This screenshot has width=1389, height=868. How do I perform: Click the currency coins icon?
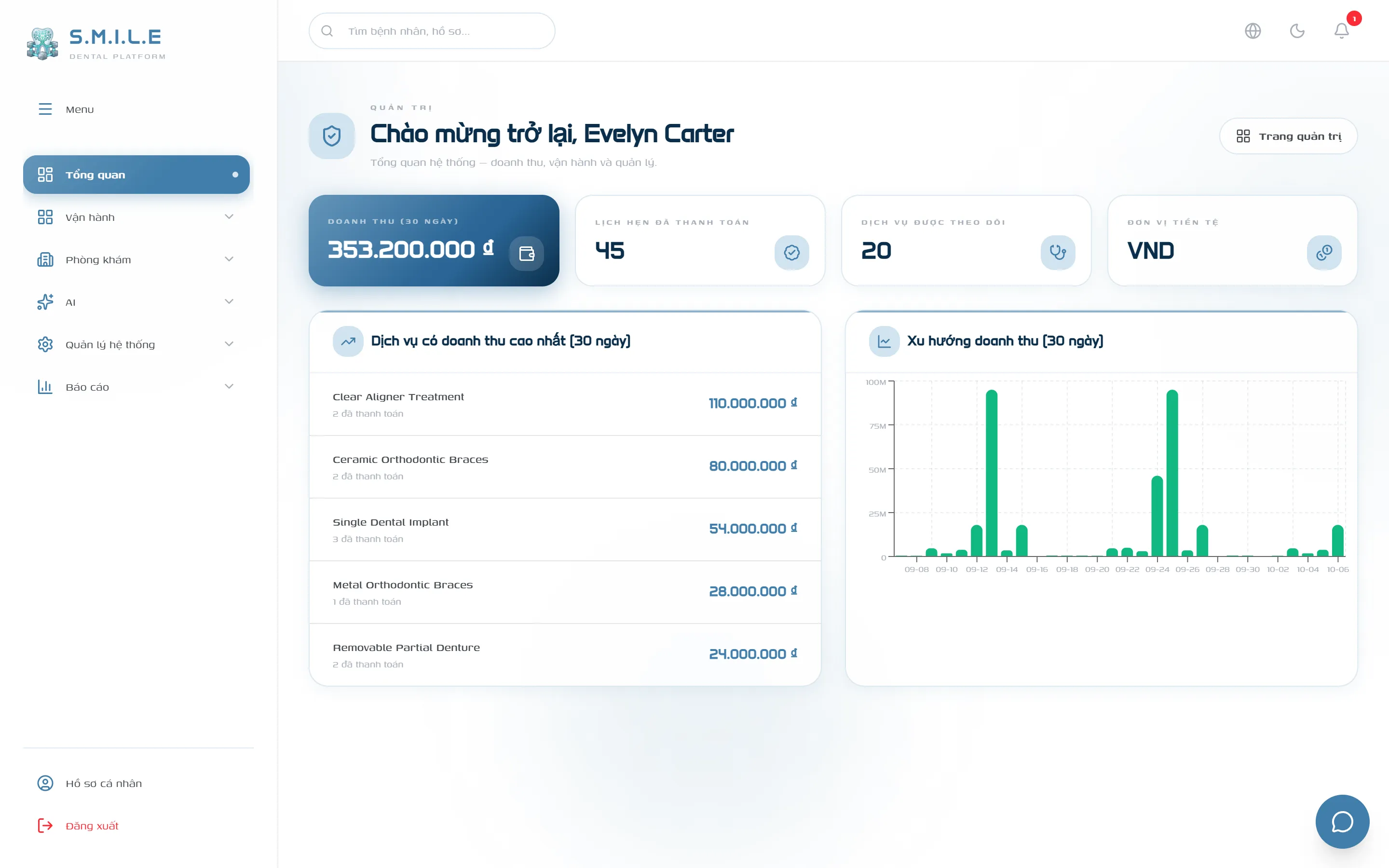[1324, 253]
